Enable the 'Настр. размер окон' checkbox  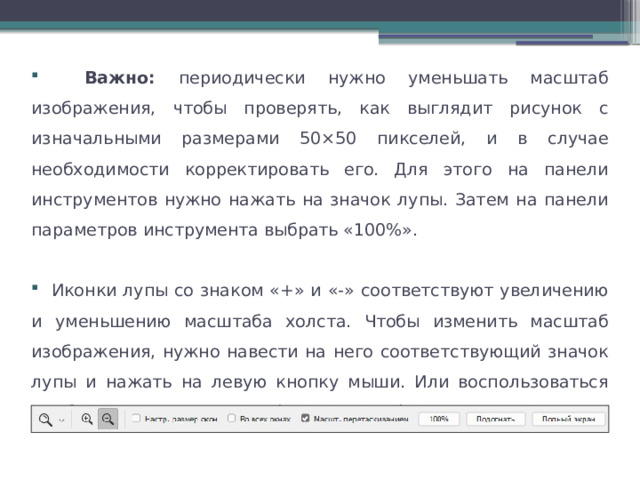(x=136, y=418)
